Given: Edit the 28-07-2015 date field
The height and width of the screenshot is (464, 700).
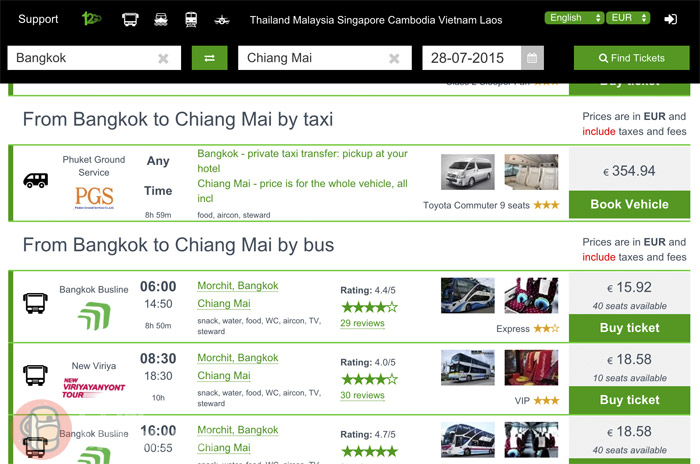Looking at the screenshot, I should [x=471, y=58].
